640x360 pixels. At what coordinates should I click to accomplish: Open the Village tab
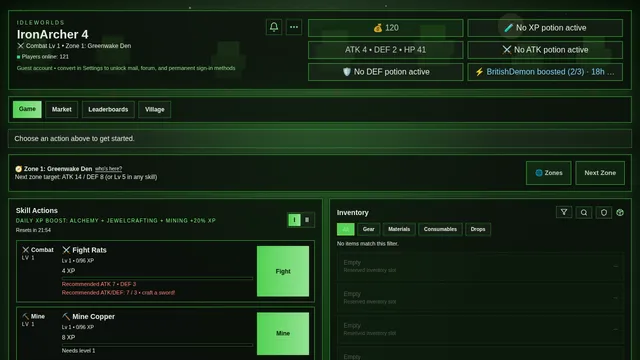(x=155, y=109)
